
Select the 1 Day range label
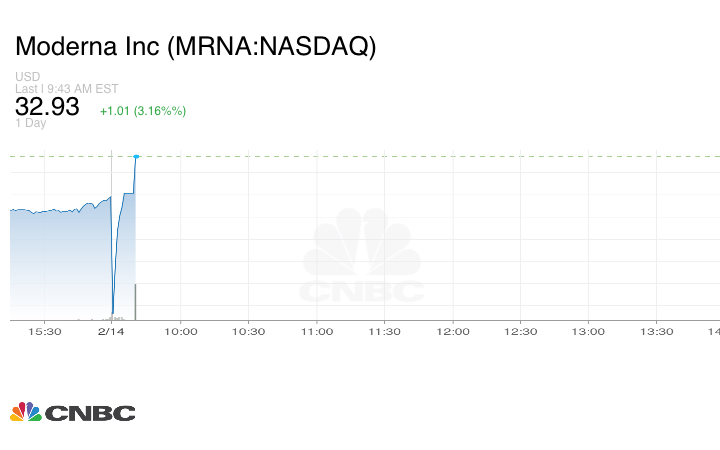31,124
